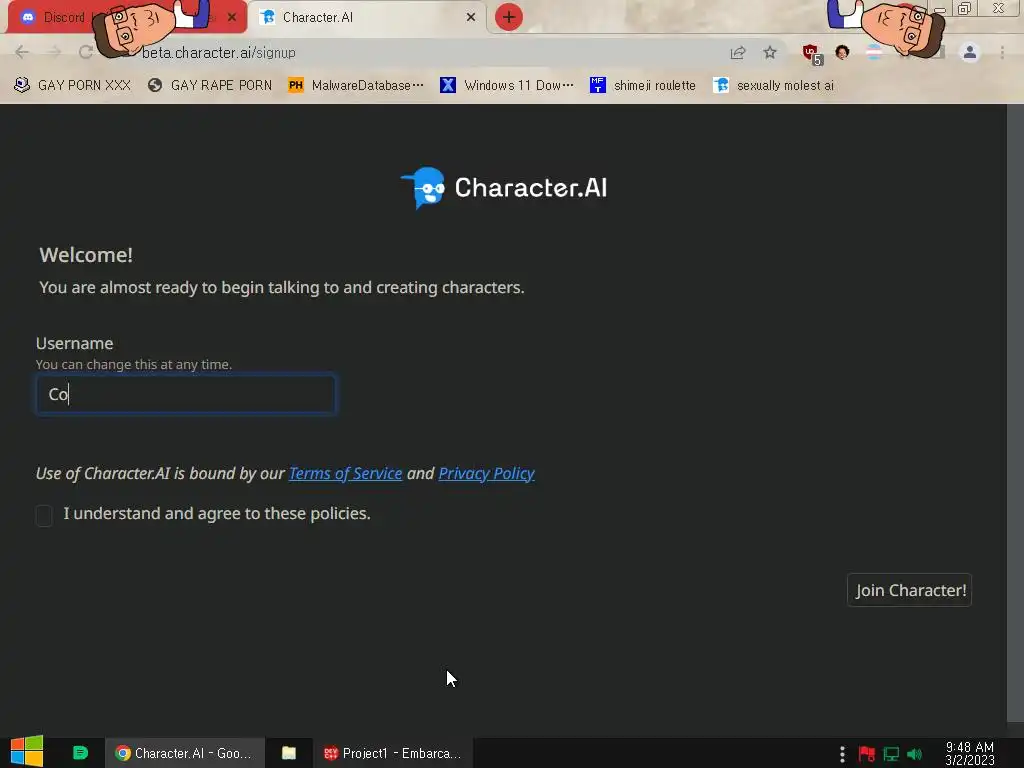Click the Character.AI logo
1024x768 pixels.
pyautogui.click(x=504, y=188)
